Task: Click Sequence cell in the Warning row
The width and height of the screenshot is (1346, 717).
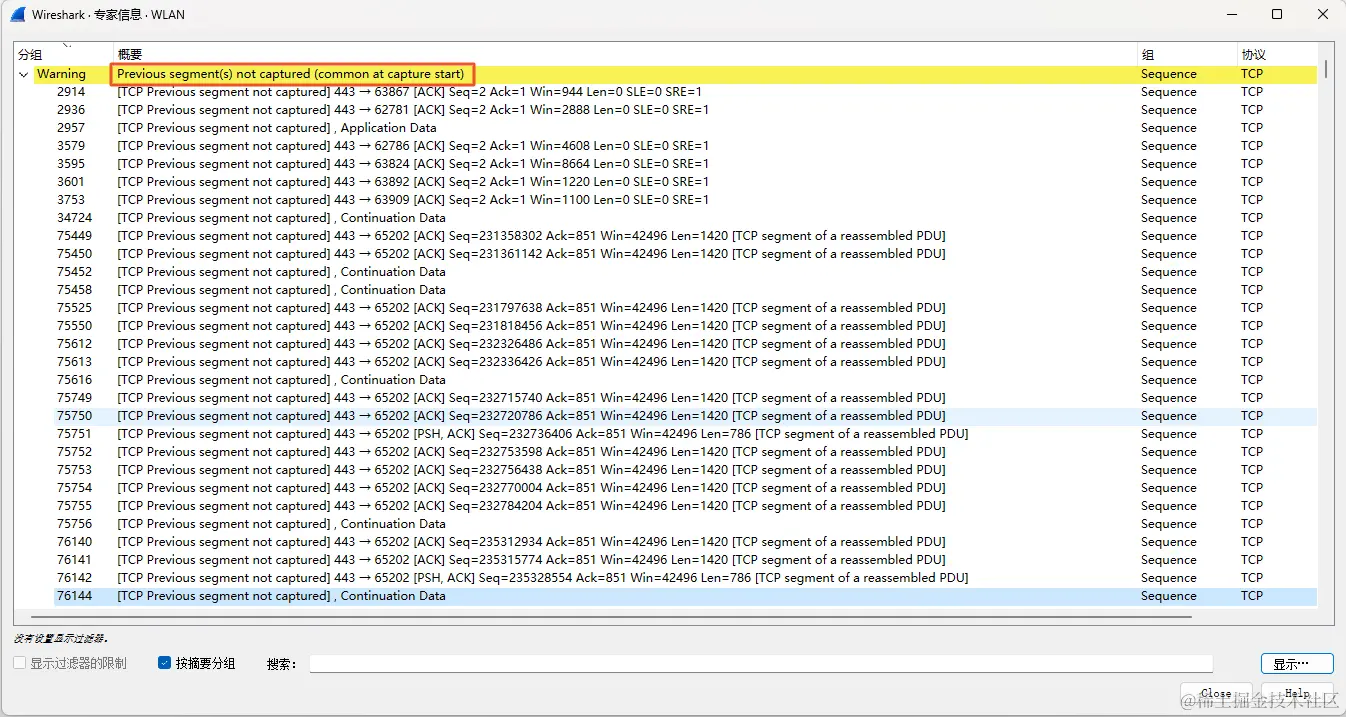Action: (1169, 74)
